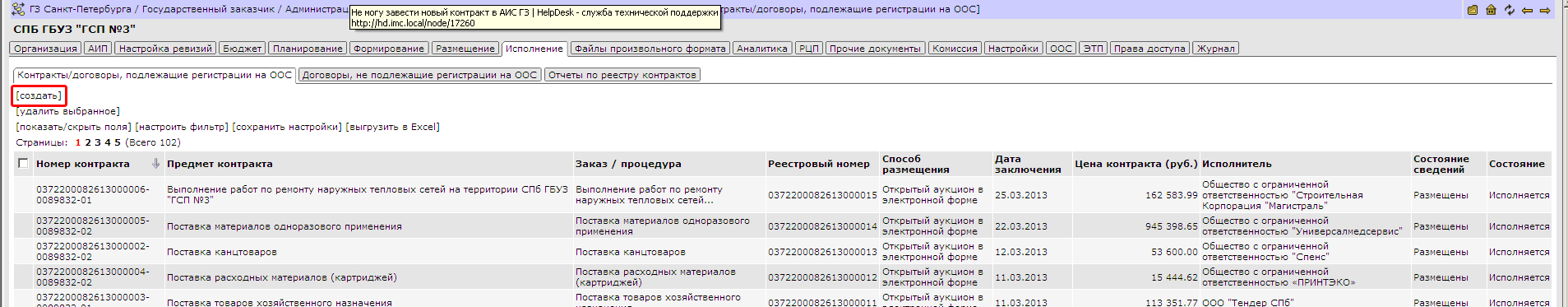Open the Журнал tab
This screenshot has width=1568, height=307.
[x=1216, y=49]
